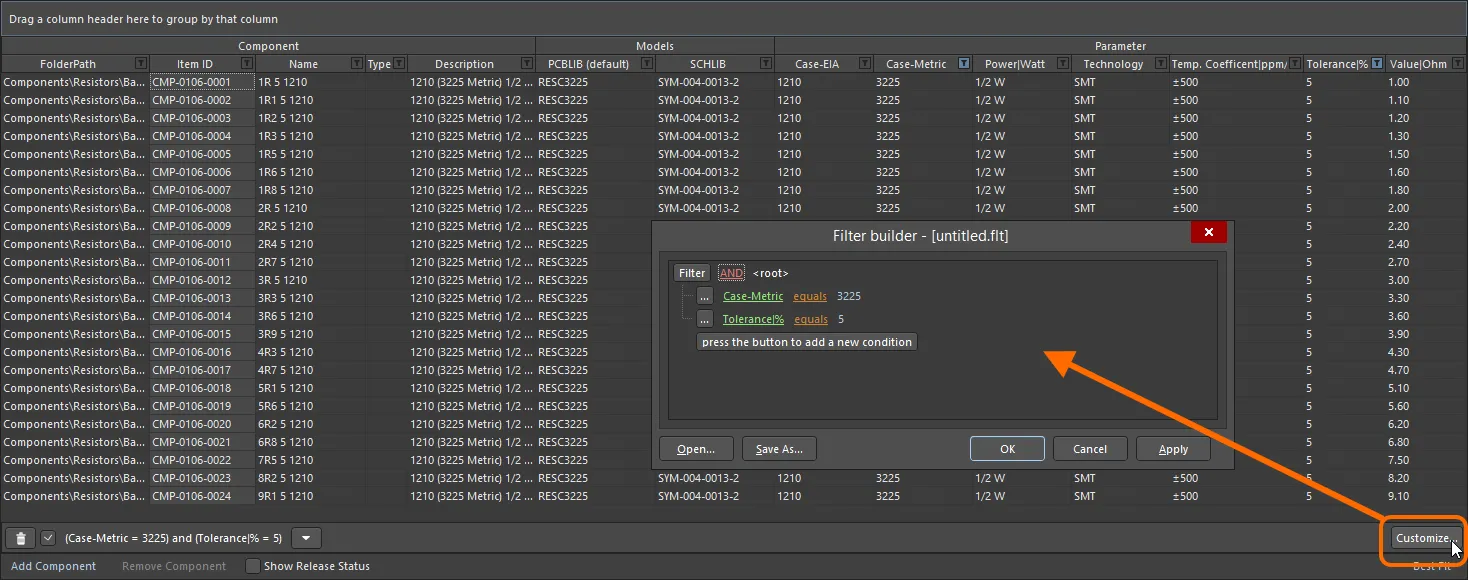Click the SCHLIB column filter icon
The image size is (1468, 580).
click(766, 64)
